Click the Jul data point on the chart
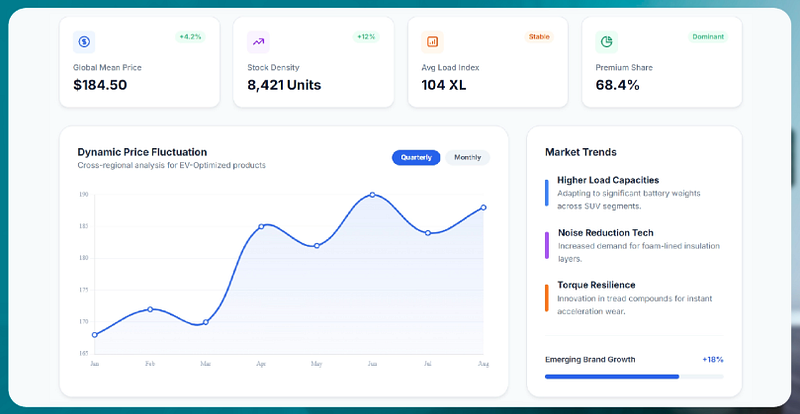The height and width of the screenshot is (414, 800). tap(428, 233)
